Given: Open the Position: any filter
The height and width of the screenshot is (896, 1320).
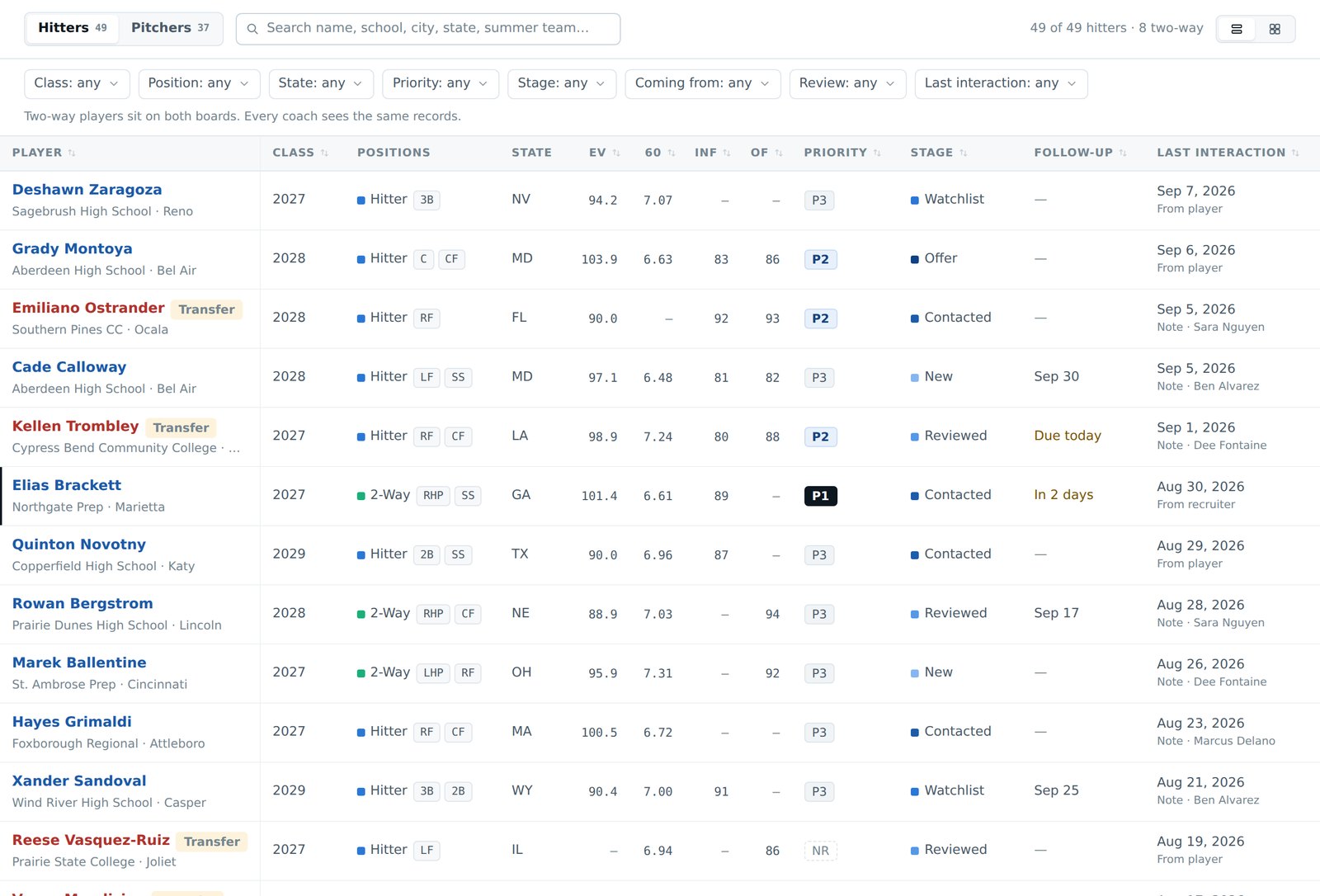Looking at the screenshot, I should click(x=199, y=83).
